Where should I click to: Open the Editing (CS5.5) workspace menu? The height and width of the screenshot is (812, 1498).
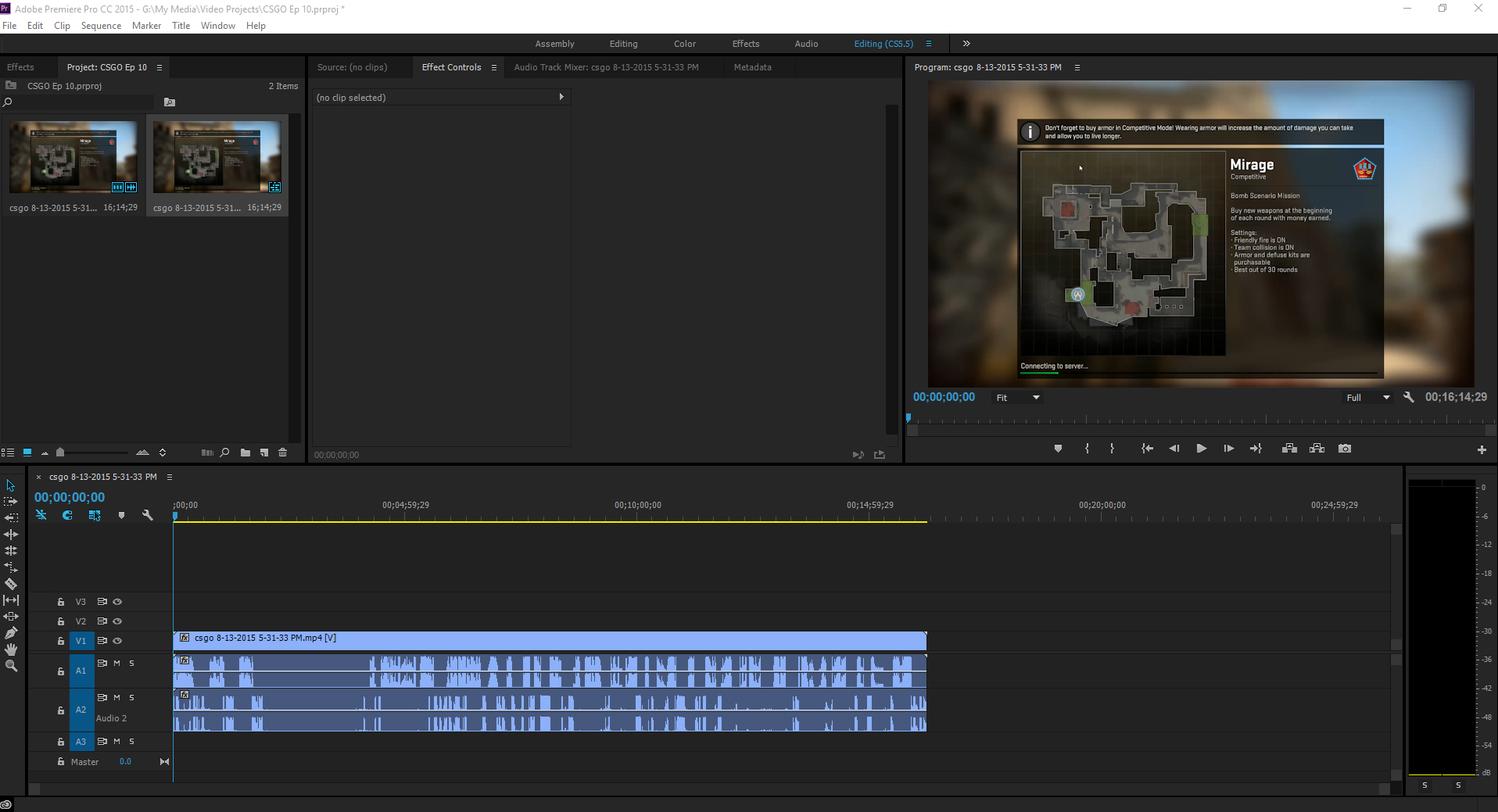tap(929, 44)
